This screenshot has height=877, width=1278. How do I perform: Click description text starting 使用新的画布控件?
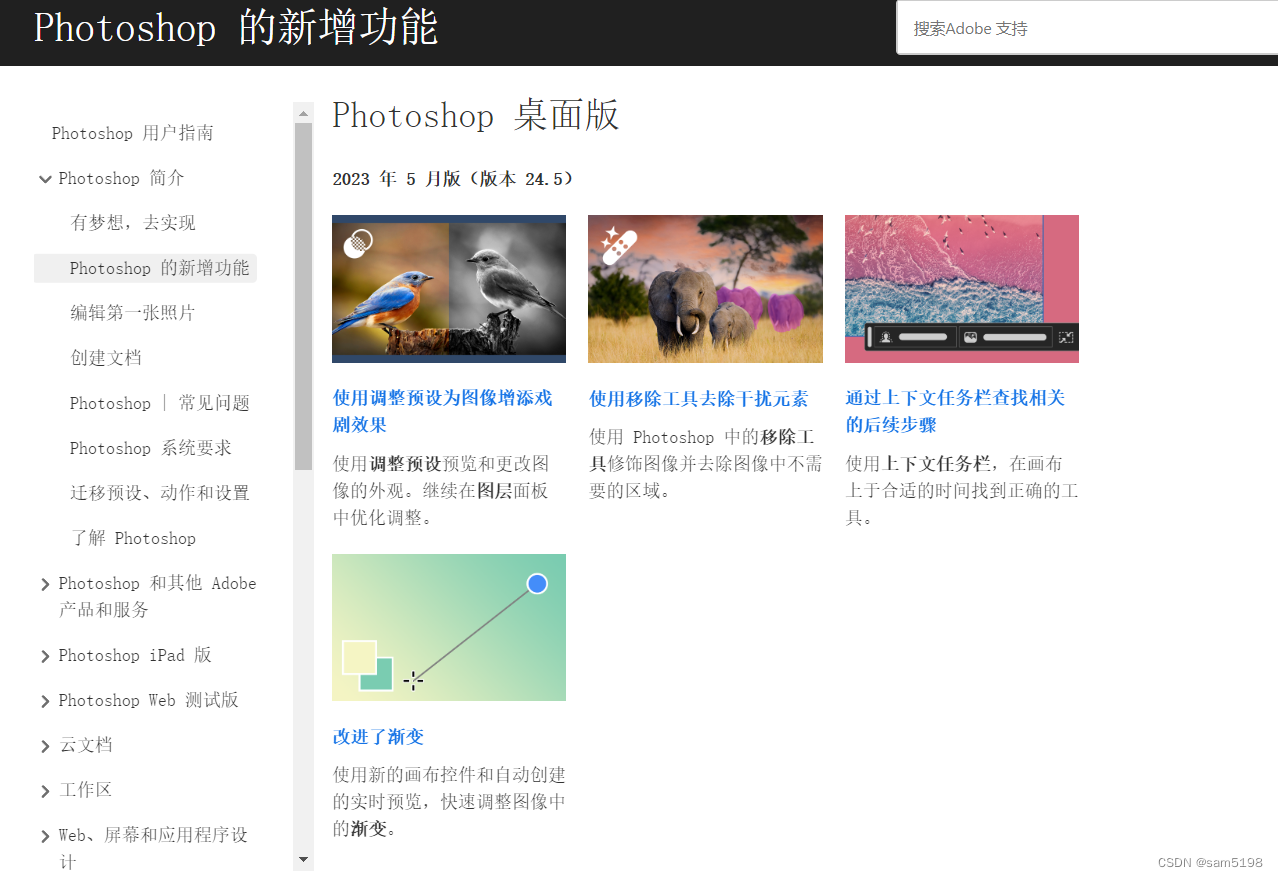pyautogui.click(x=449, y=801)
